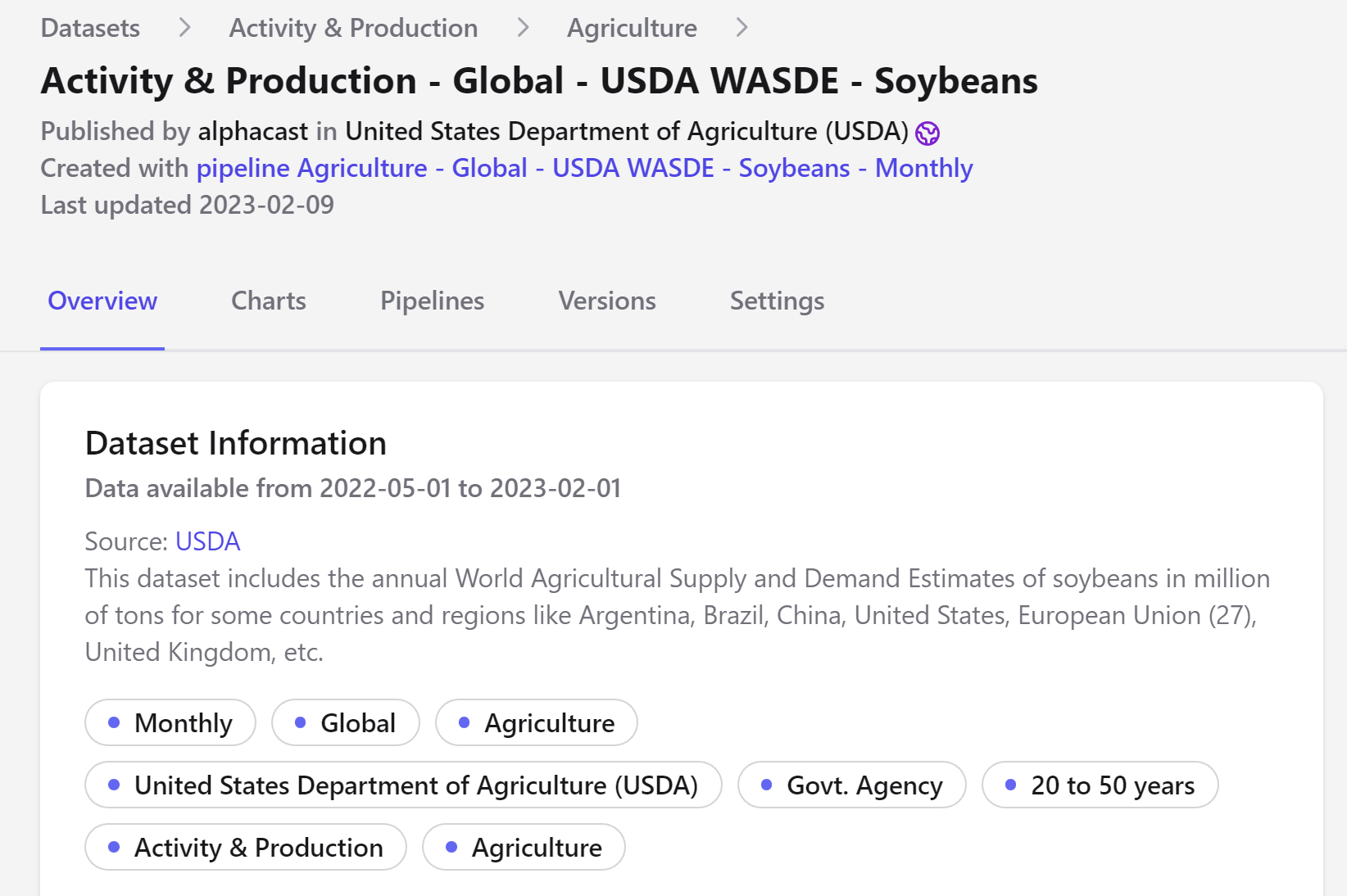Screen dimensions: 1347x896
Task: Switch to the Charts tab
Action: click(x=269, y=301)
